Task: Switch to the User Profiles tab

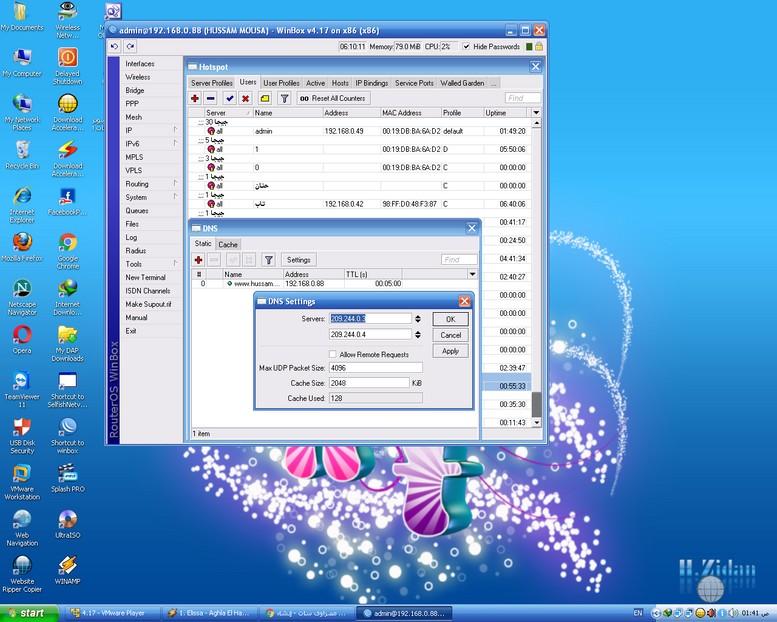Action: 281,83
